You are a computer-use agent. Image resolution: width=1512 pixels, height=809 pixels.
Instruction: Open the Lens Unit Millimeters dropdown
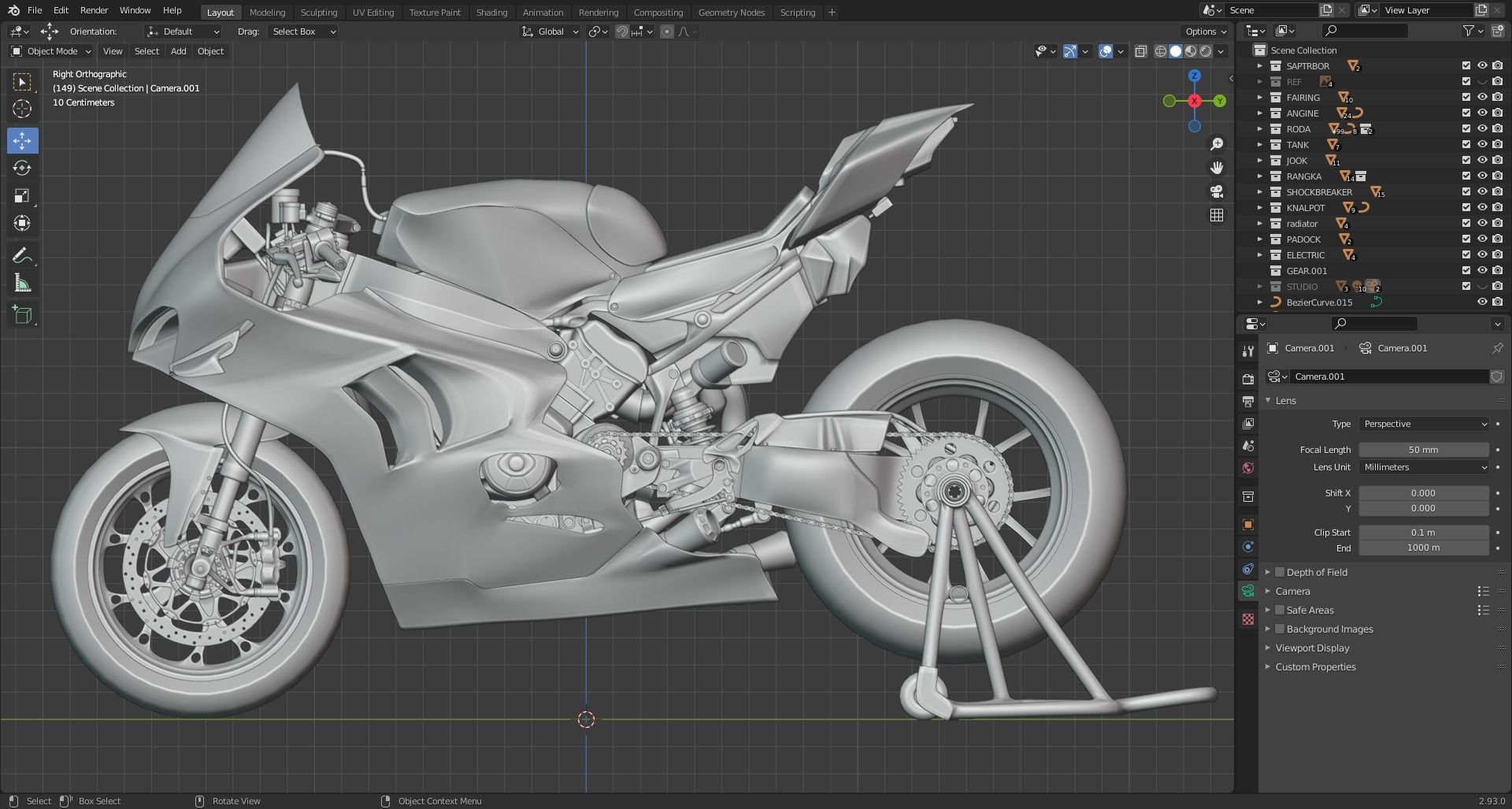tap(1424, 467)
